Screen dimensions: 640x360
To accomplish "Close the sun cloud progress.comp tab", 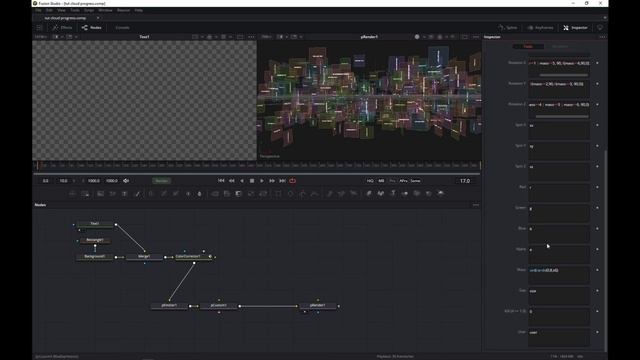I will pos(98,18).
